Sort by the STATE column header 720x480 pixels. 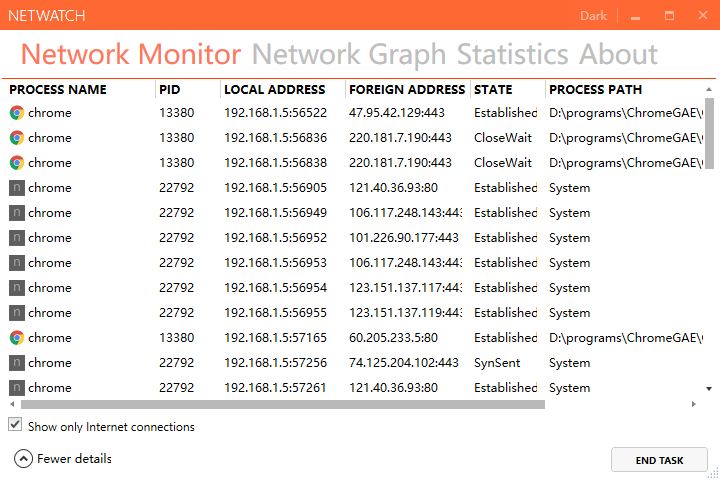[x=493, y=90]
